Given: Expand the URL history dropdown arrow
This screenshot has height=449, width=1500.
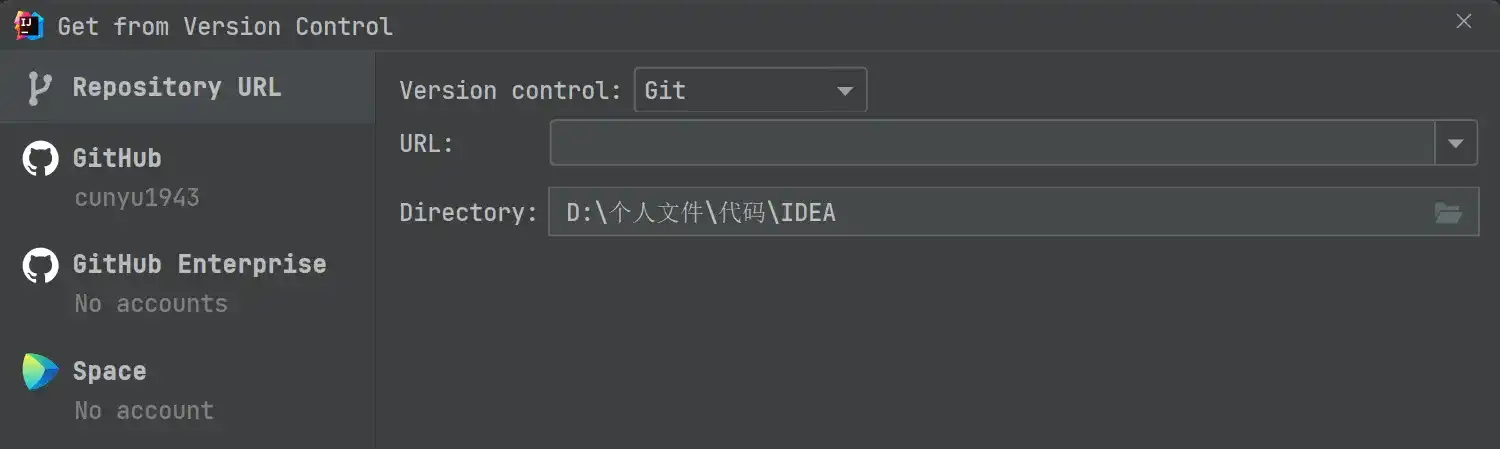Looking at the screenshot, I should [1456, 143].
